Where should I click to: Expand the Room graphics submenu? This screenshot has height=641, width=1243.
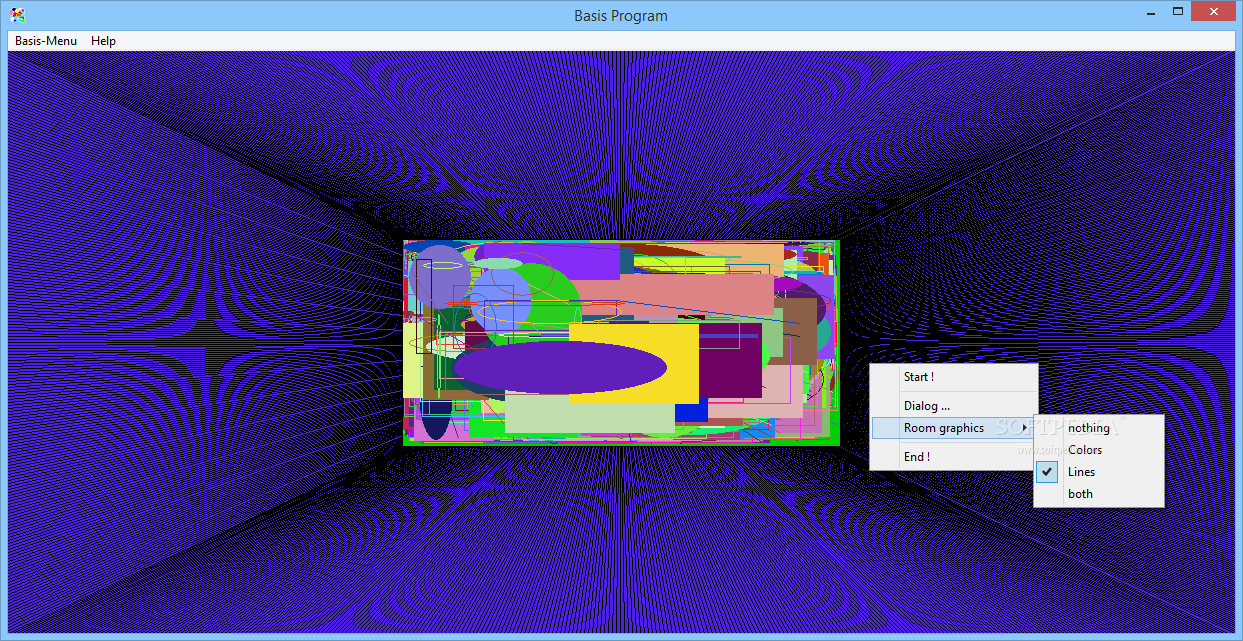[953, 428]
